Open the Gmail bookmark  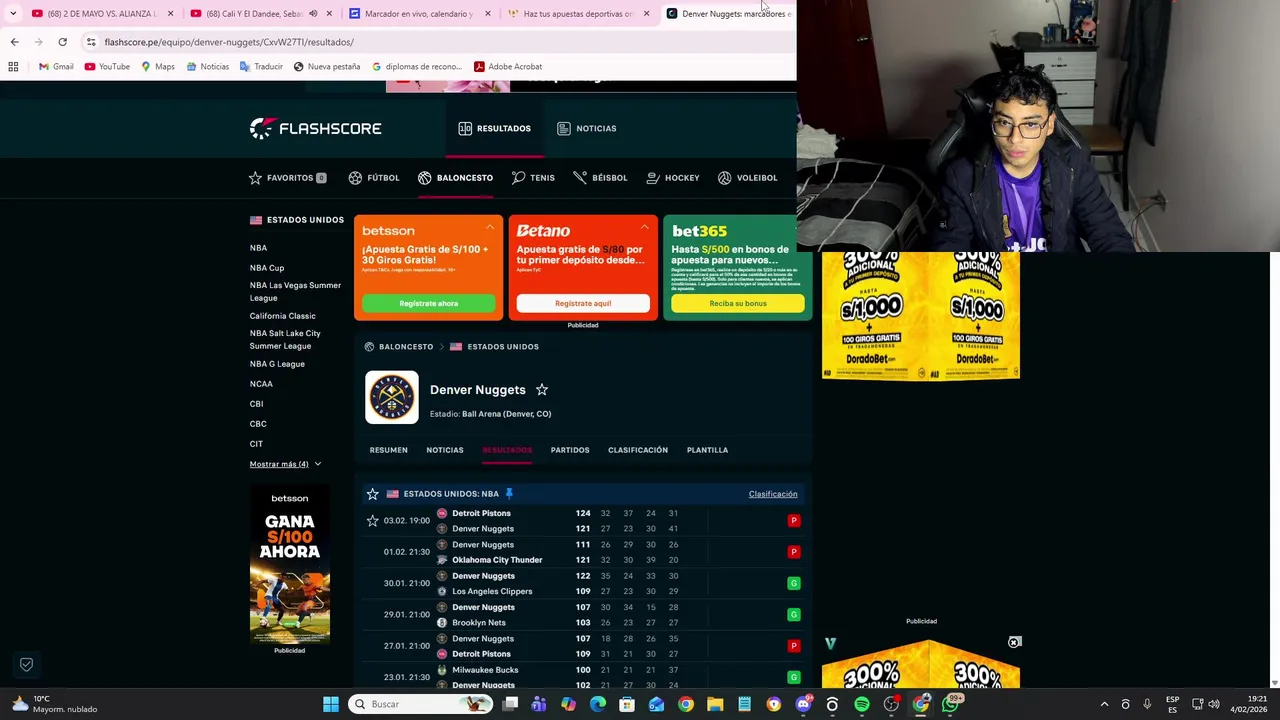pos(55,67)
